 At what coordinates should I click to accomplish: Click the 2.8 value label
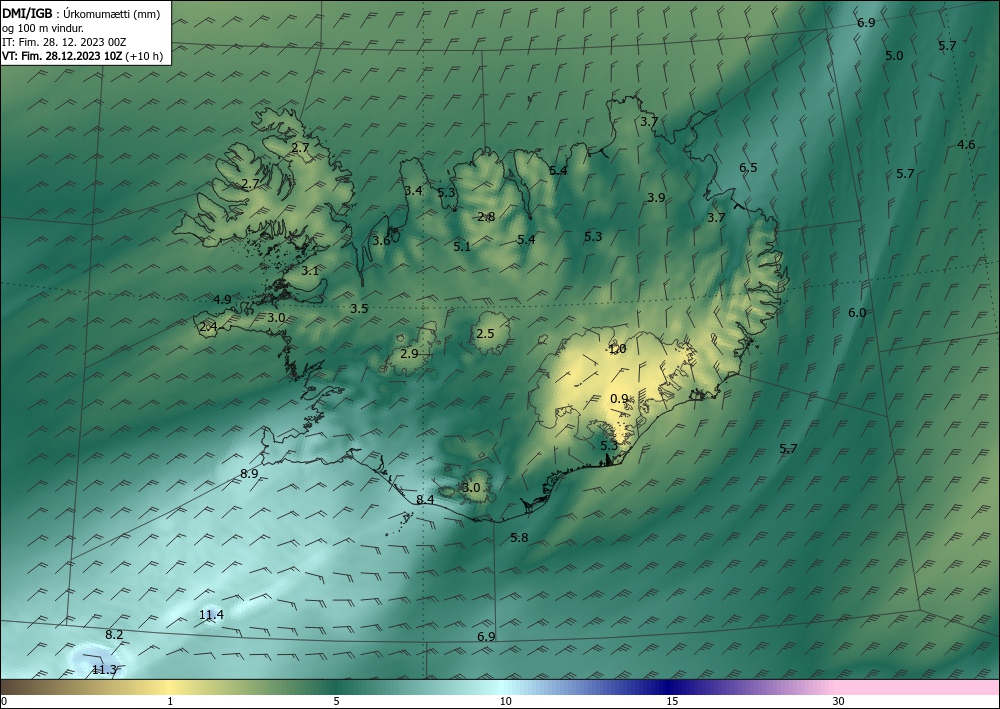click(486, 217)
